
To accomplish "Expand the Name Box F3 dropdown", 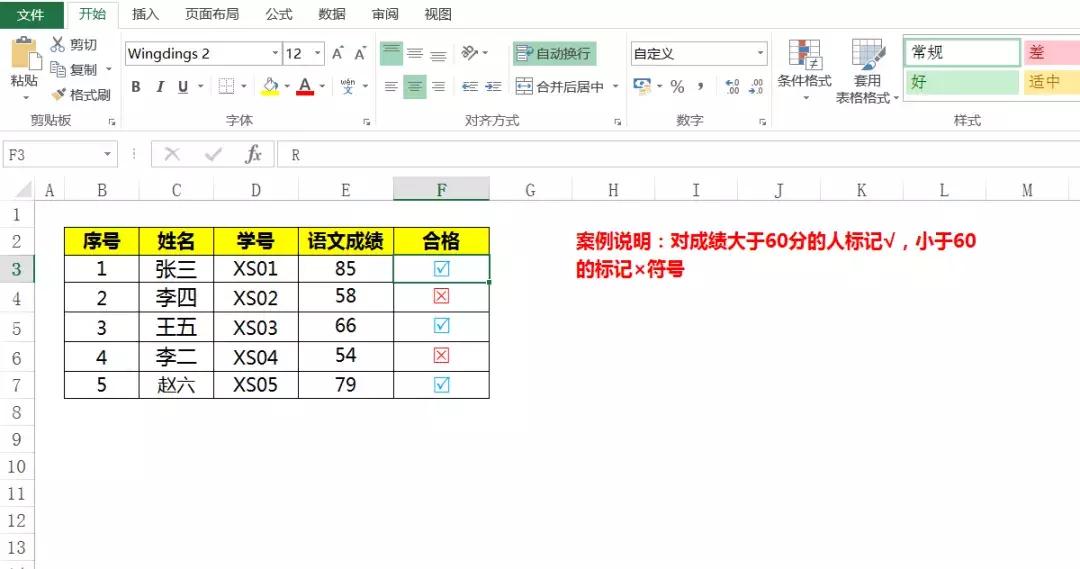I will 107,154.
